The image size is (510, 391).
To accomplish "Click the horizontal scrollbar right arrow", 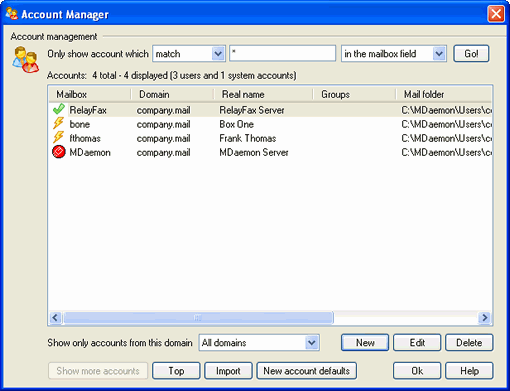I will [x=484, y=317].
